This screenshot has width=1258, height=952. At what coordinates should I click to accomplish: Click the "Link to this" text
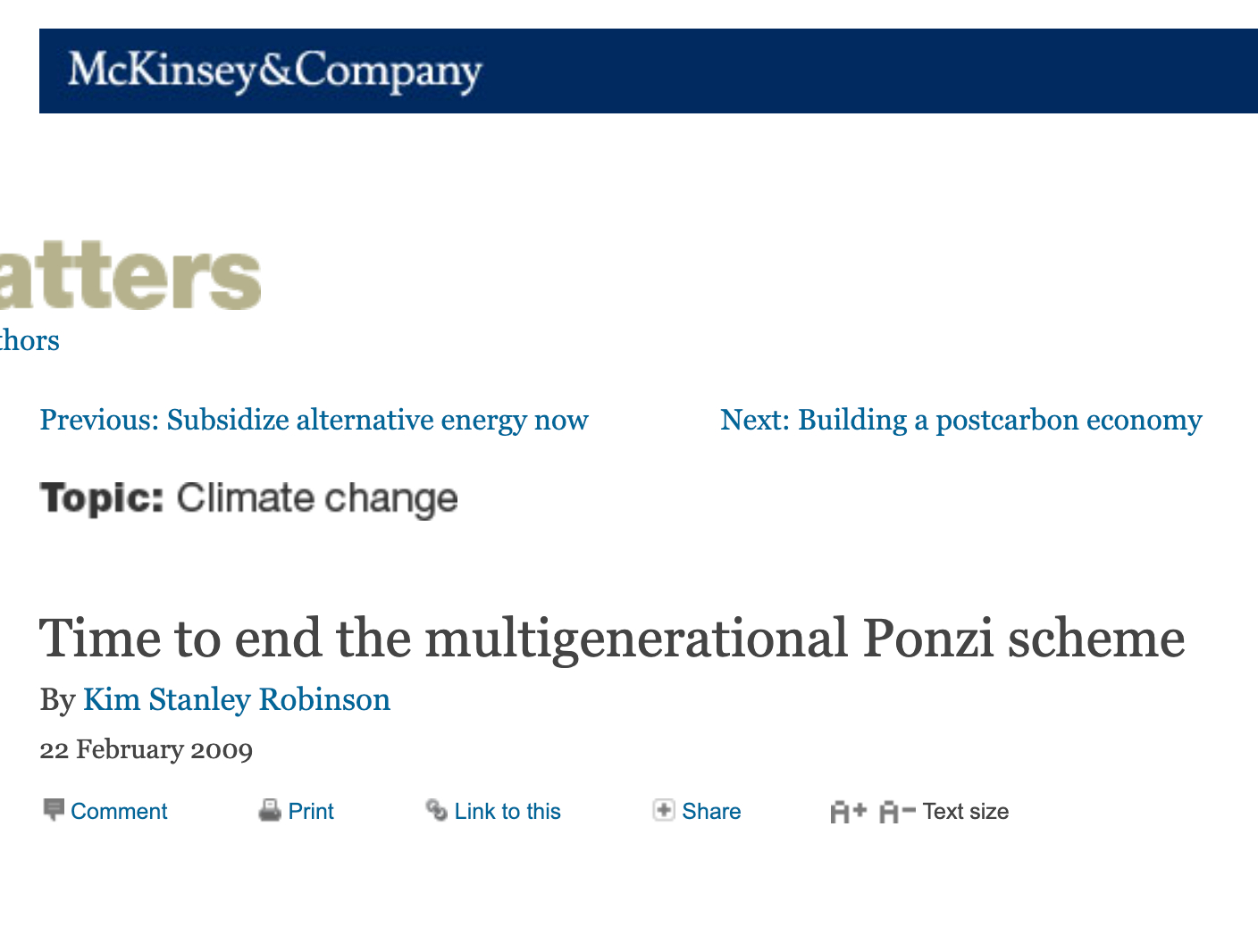coord(507,811)
